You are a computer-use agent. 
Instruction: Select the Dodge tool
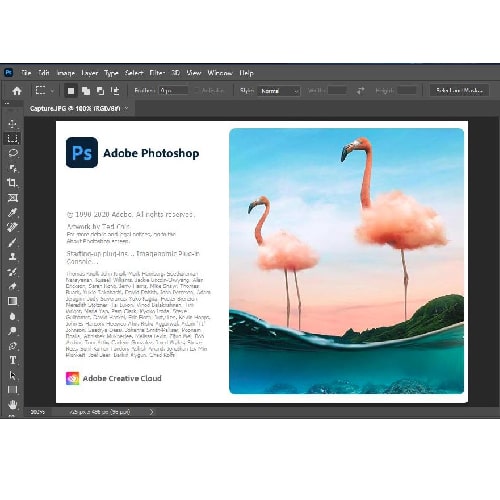coord(13,331)
